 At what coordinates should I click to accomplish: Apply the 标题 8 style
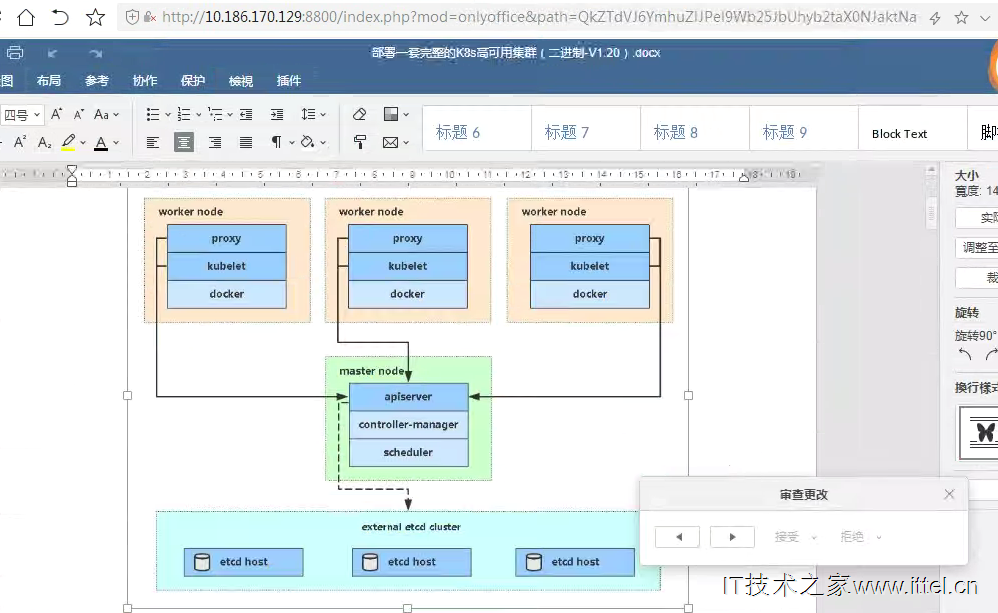(695, 128)
